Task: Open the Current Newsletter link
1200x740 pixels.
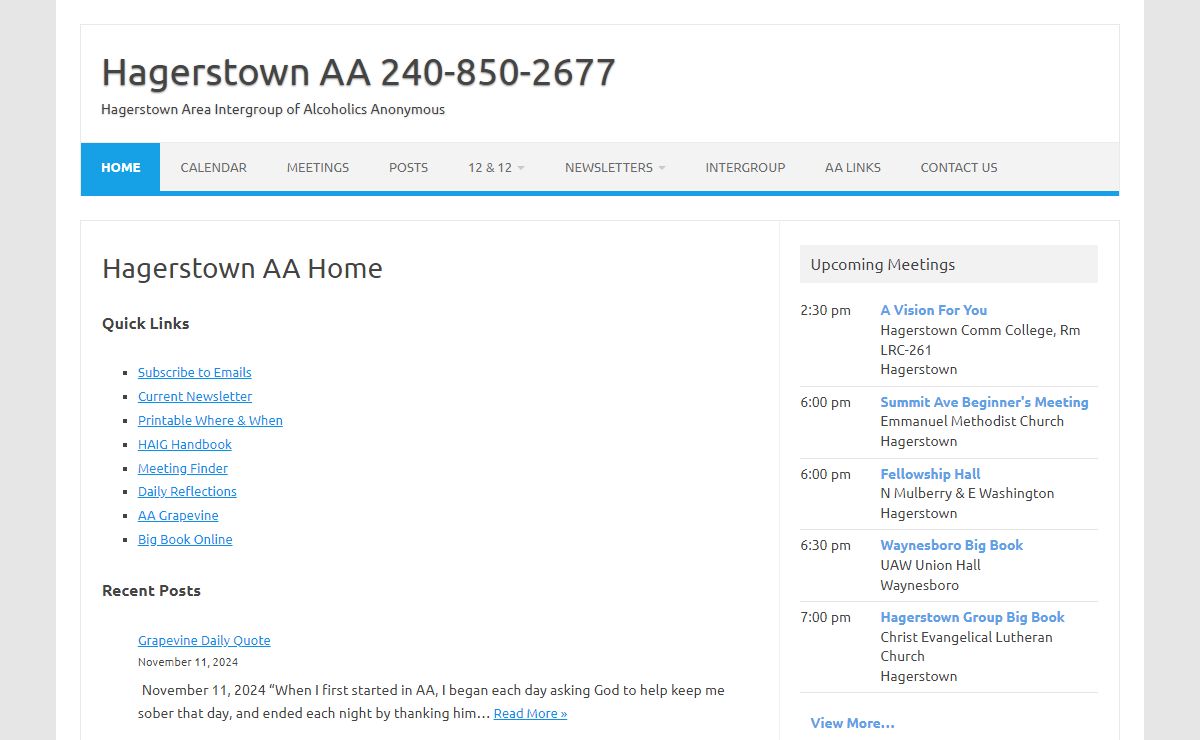Action: click(x=195, y=396)
